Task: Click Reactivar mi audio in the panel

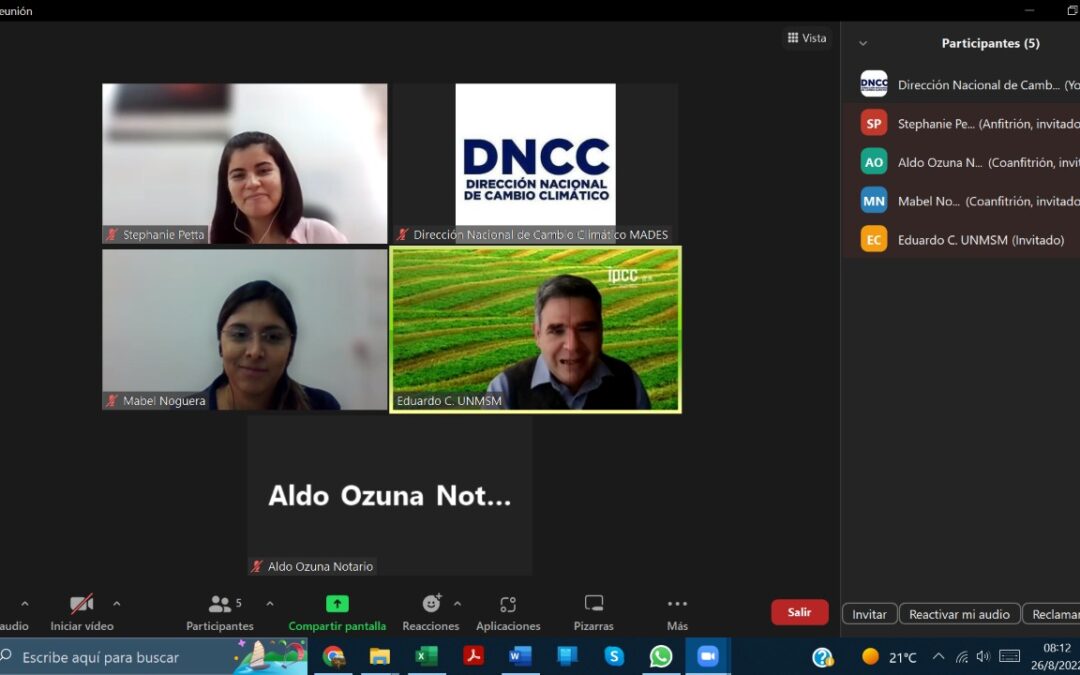Action: click(x=959, y=613)
